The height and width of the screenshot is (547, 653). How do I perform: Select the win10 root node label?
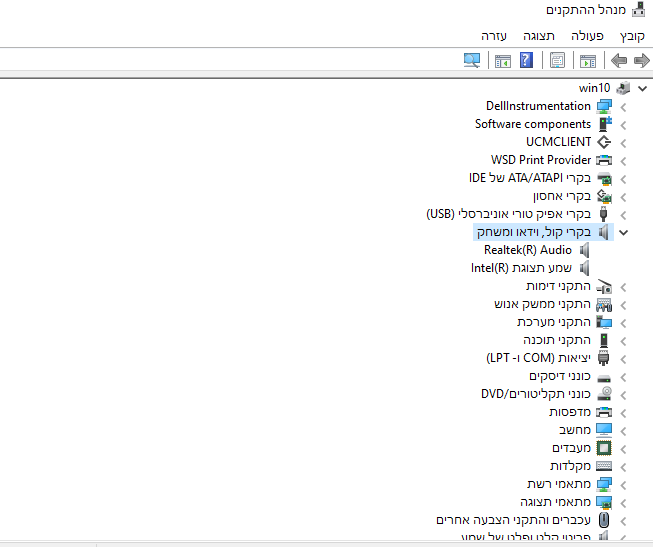pyautogui.click(x=594, y=88)
